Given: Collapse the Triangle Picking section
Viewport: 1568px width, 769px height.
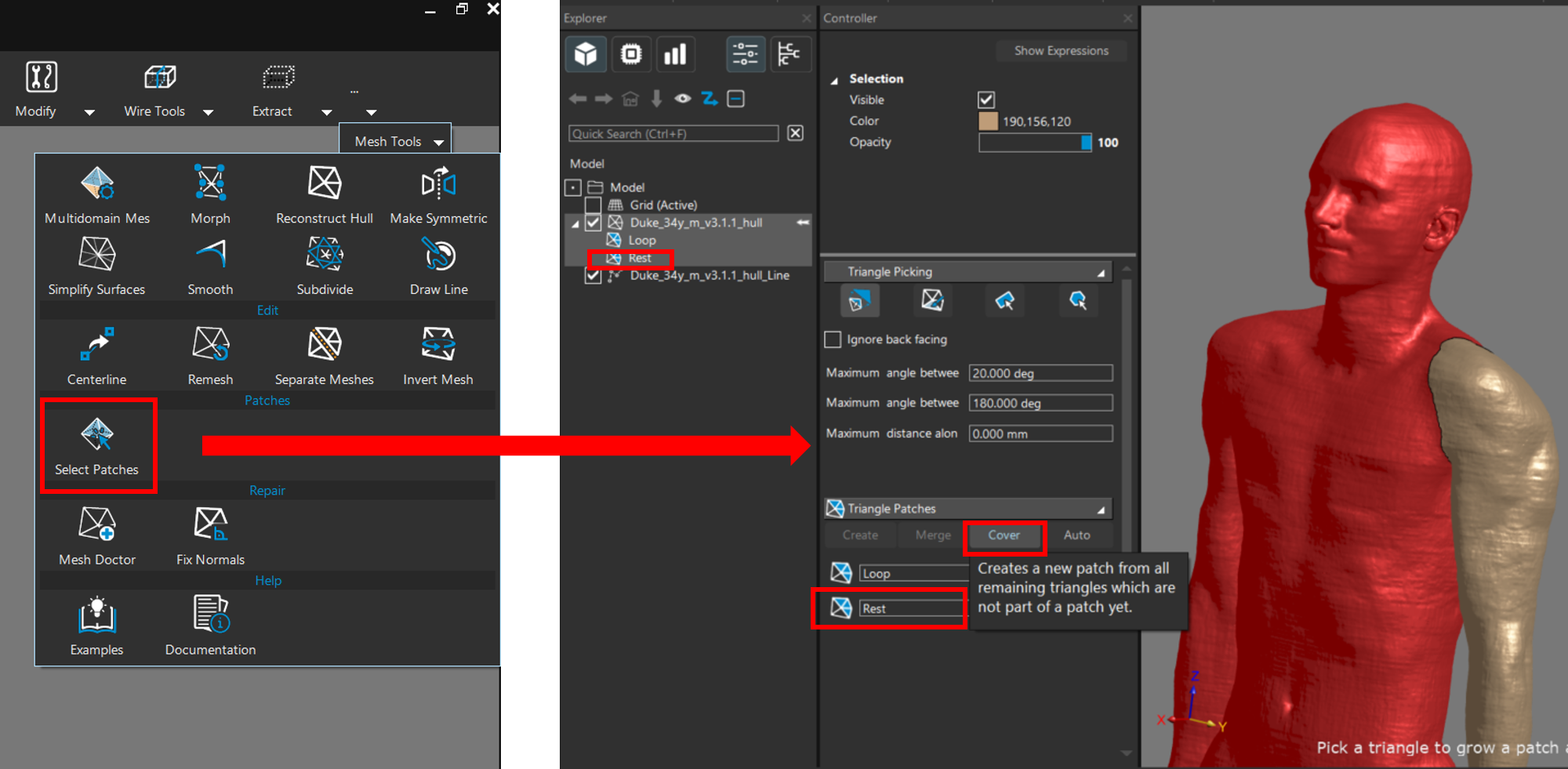Looking at the screenshot, I should click(x=1101, y=272).
